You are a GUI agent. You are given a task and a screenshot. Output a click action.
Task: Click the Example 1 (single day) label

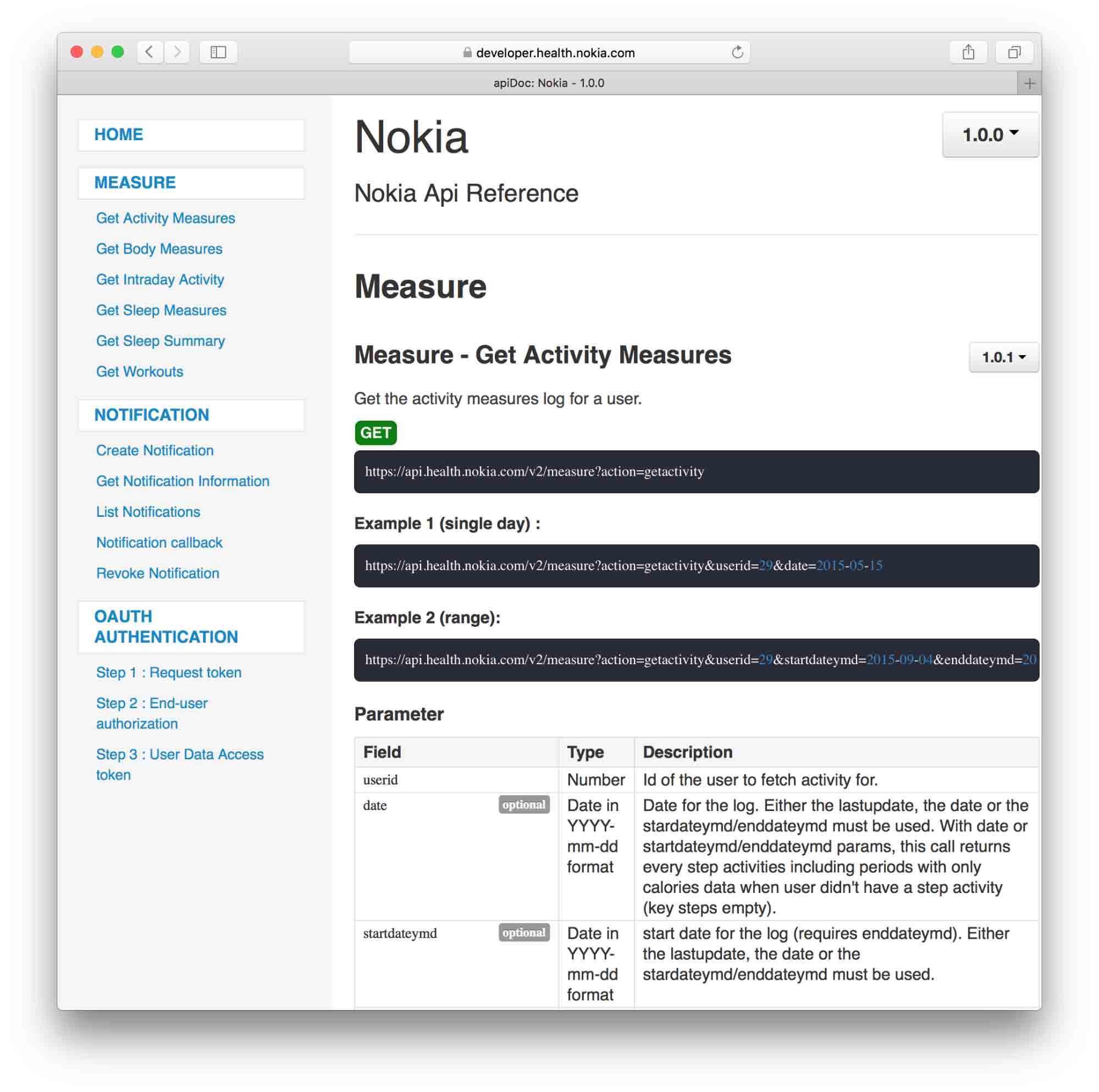447,523
